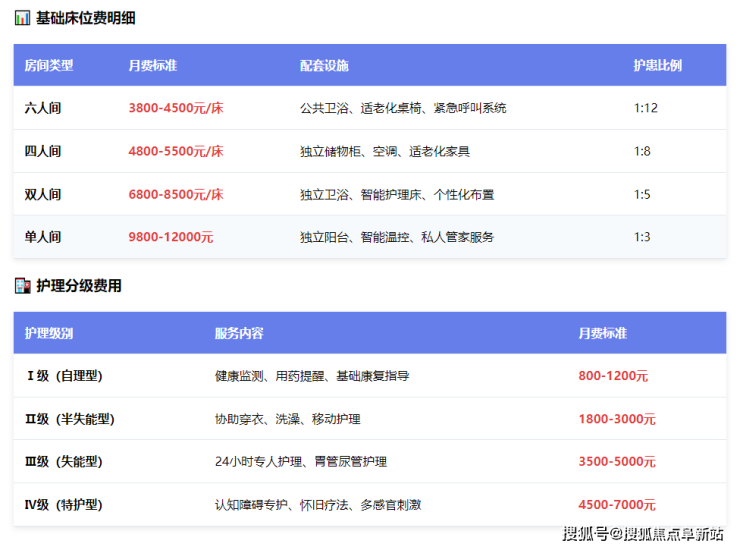
Task: Click the ratio 1:5
Action: point(642,194)
